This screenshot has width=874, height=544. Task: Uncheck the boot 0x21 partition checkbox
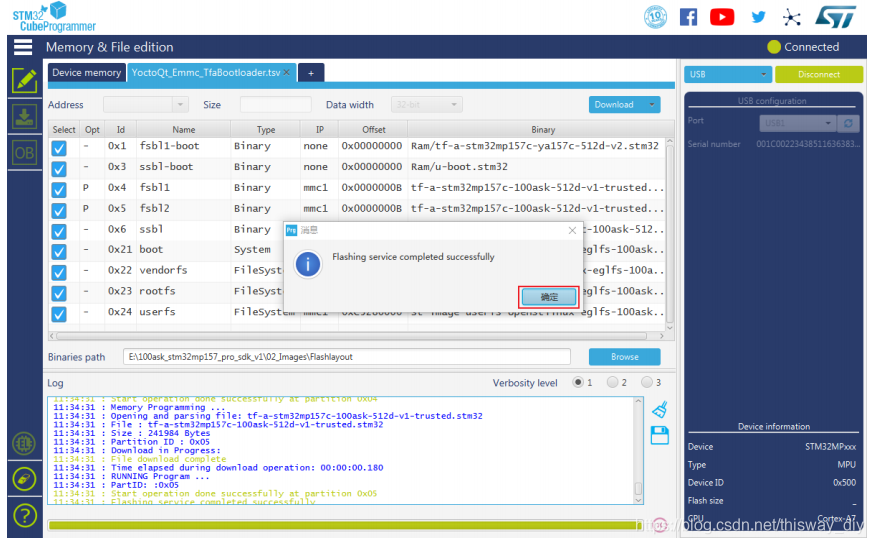pos(59,252)
